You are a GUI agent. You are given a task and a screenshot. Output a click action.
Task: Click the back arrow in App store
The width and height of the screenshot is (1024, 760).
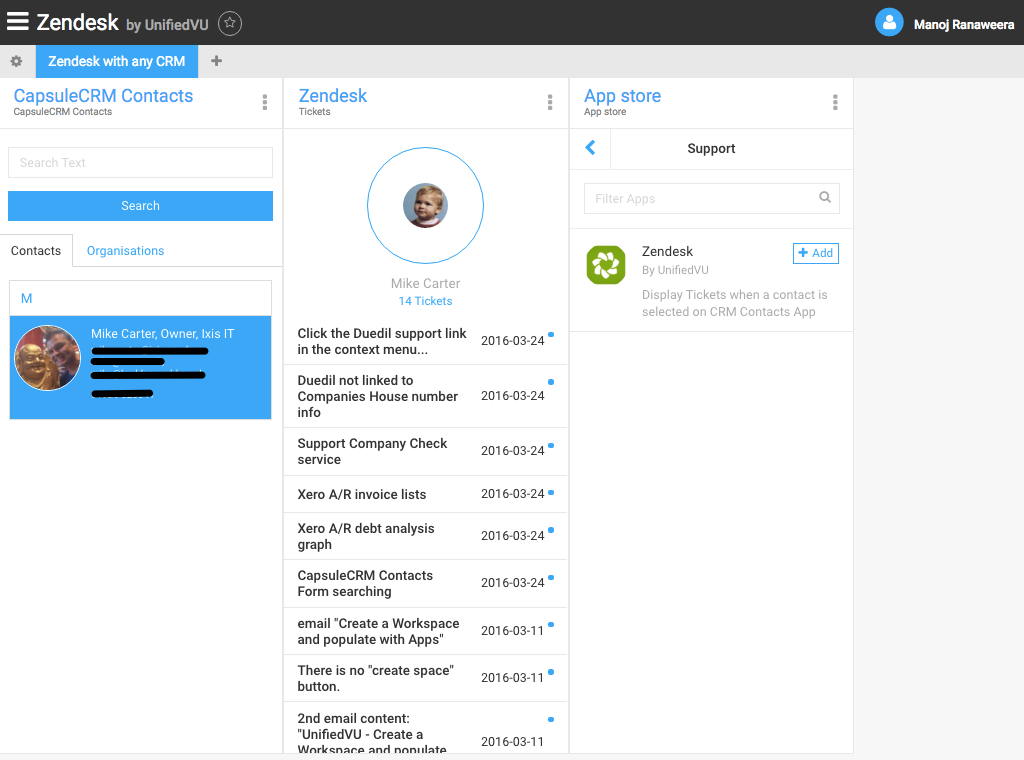click(590, 148)
